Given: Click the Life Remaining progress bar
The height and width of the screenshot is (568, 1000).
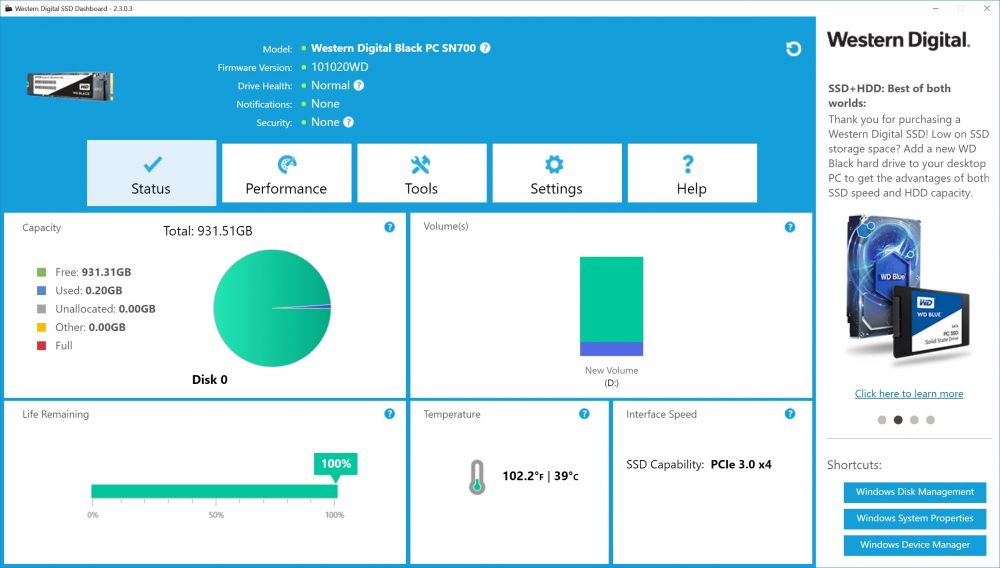Looking at the screenshot, I should tap(214, 491).
